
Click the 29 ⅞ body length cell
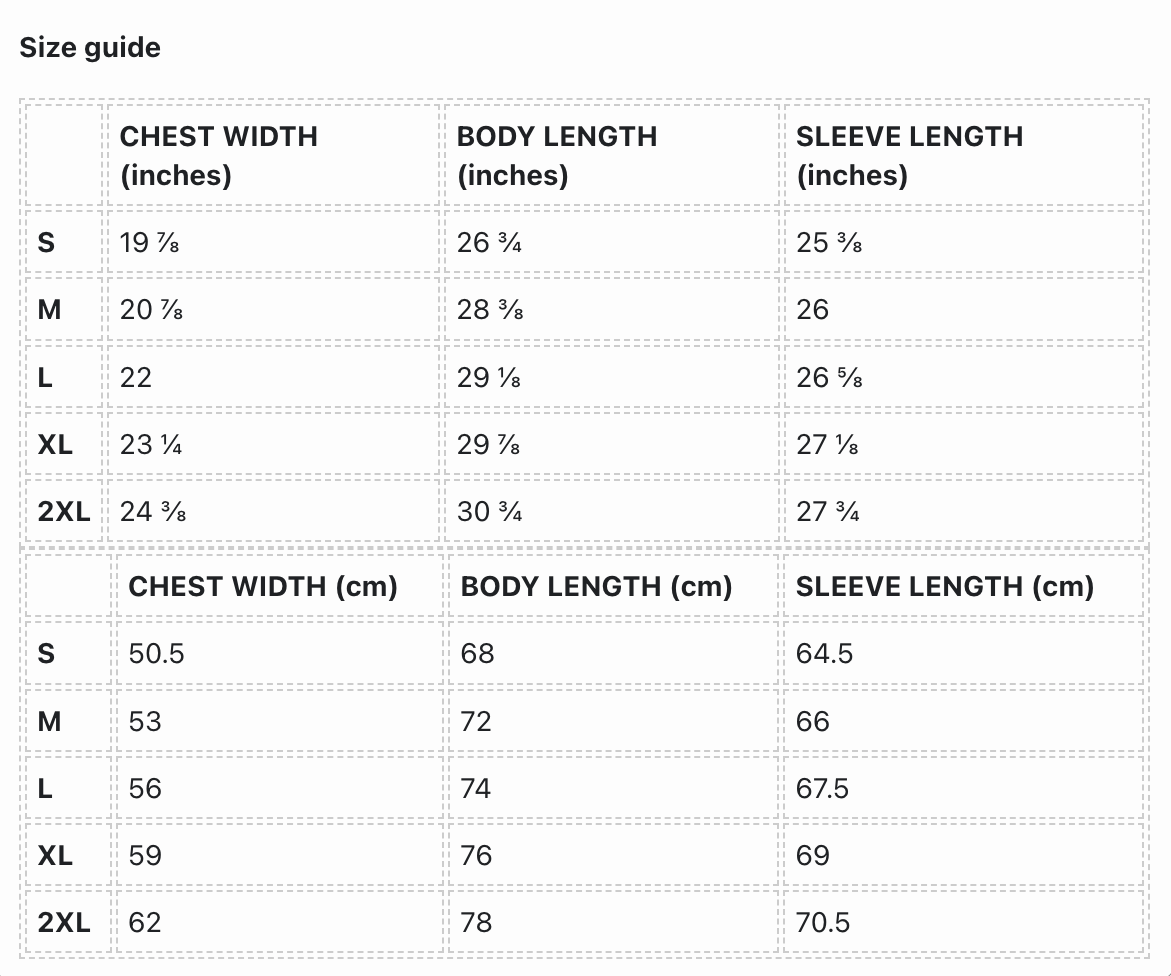(488, 445)
